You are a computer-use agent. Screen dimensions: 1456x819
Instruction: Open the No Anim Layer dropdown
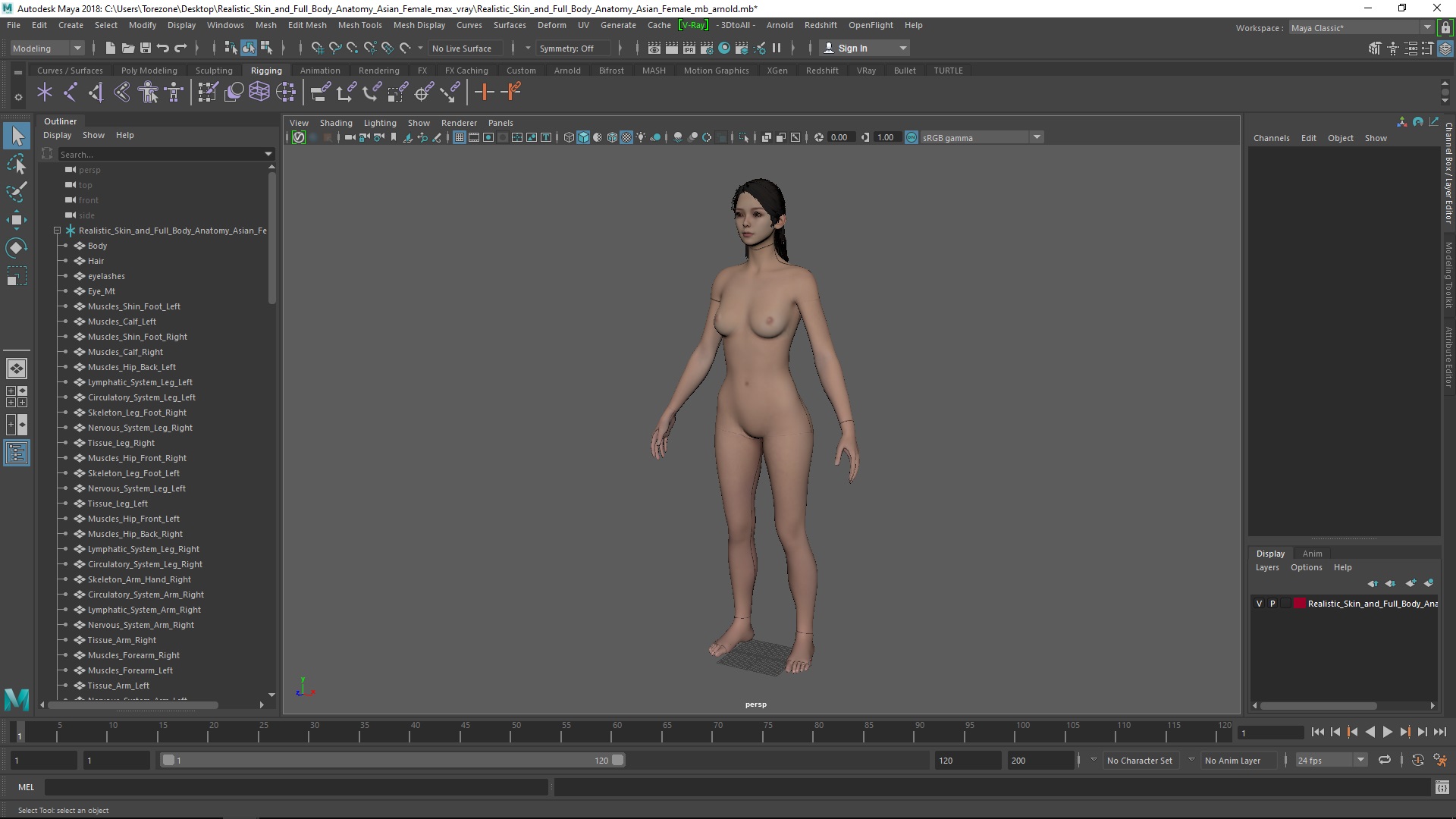(x=1191, y=760)
